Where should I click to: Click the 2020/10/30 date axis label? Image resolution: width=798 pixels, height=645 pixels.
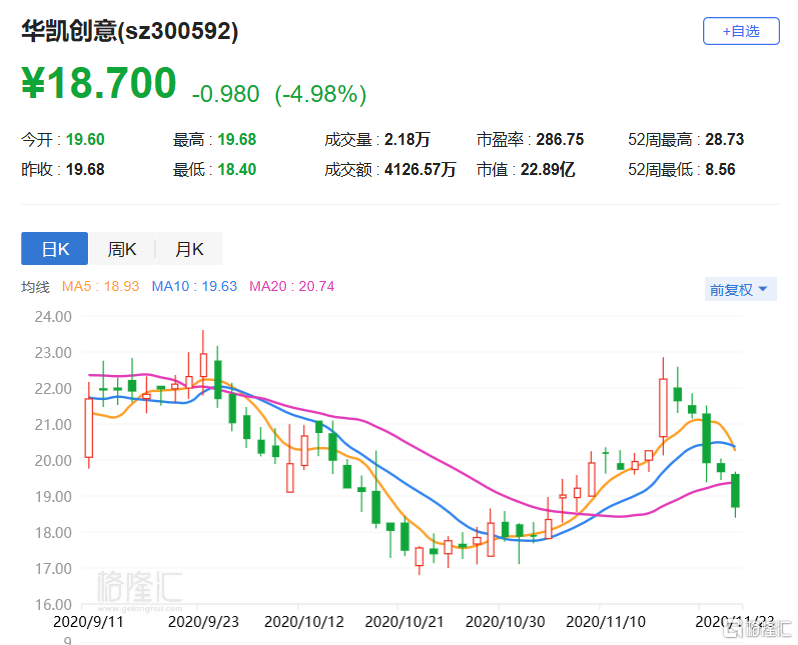[505, 622]
